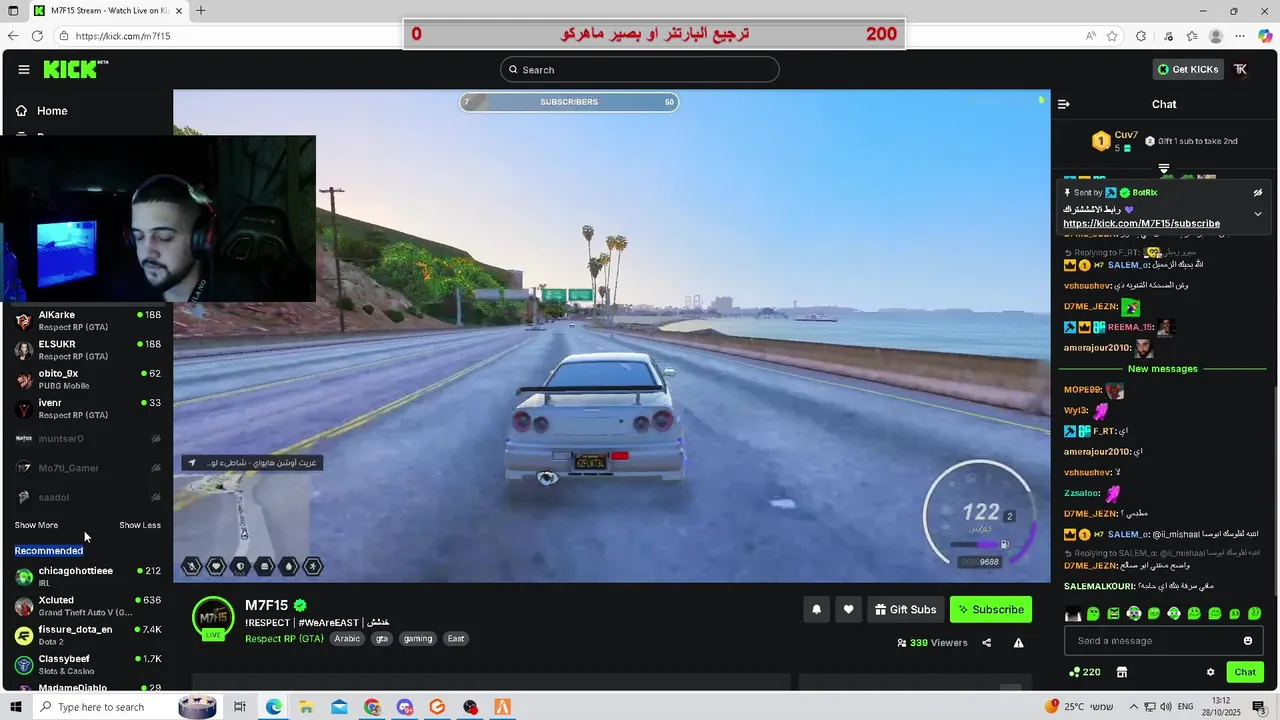Open ELSUKR channel in sidebar

pyautogui.click(x=88, y=350)
